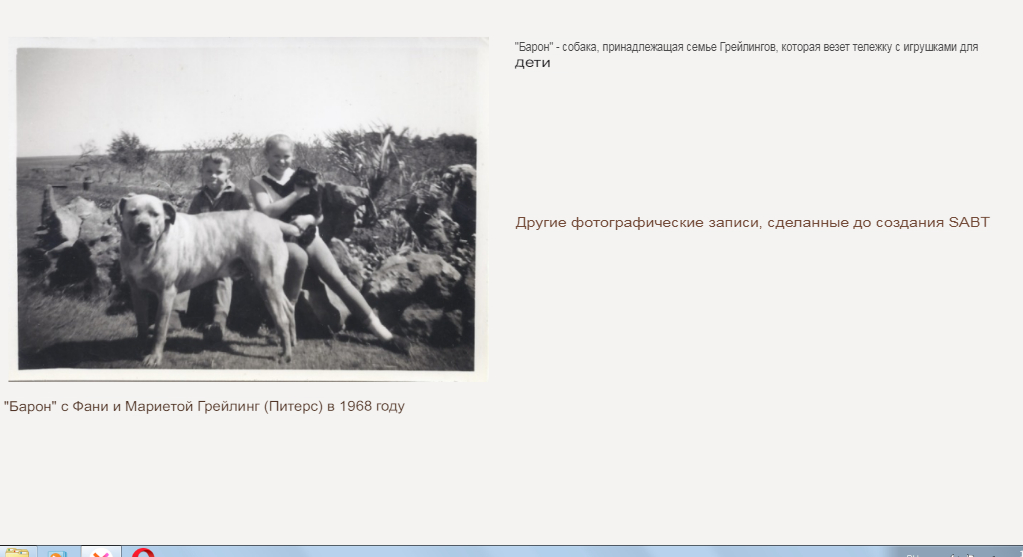Open the Opera browser from the taskbar
The height and width of the screenshot is (557, 1023).
143,552
